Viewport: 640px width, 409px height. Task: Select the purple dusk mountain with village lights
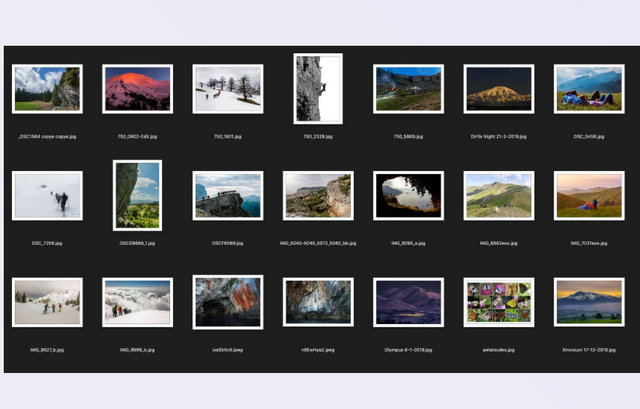pos(409,302)
